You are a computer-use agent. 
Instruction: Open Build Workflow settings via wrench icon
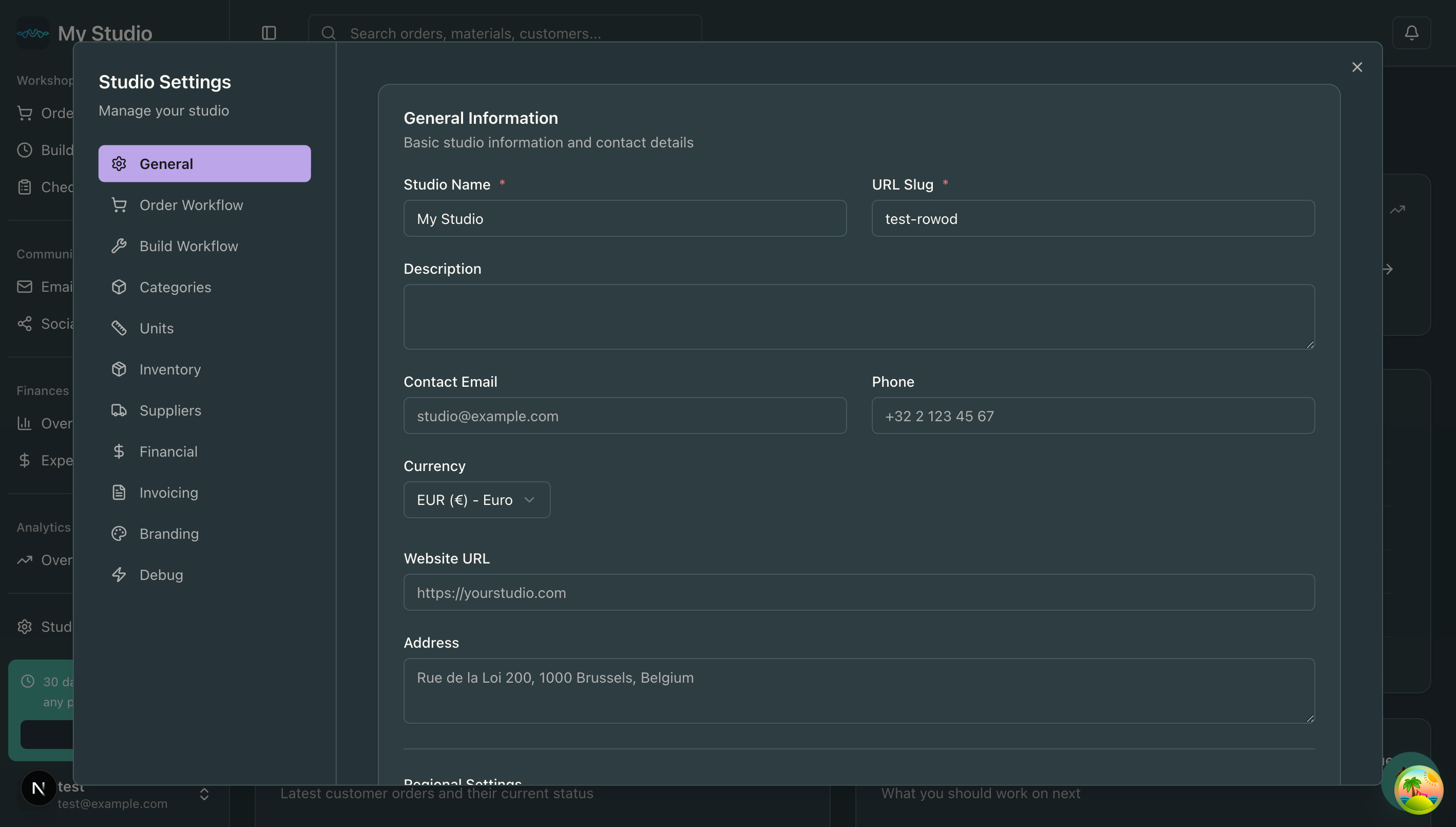119,246
